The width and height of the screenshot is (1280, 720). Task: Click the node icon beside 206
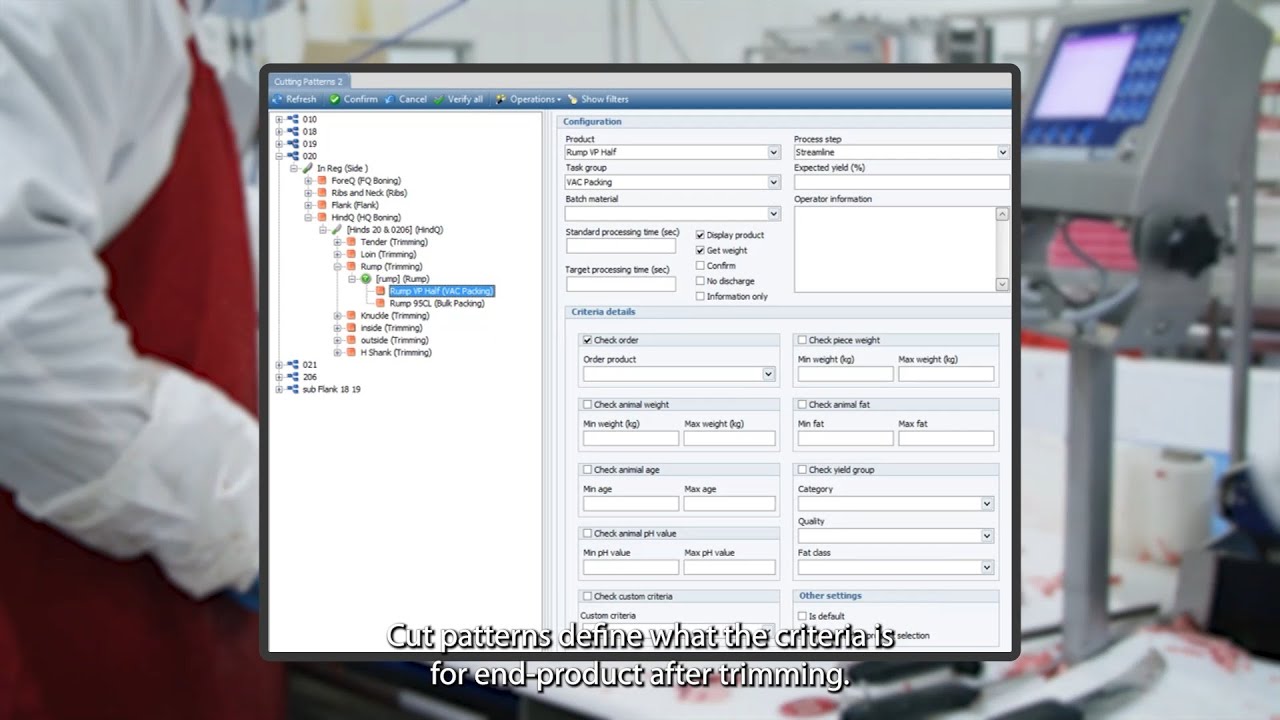point(293,377)
